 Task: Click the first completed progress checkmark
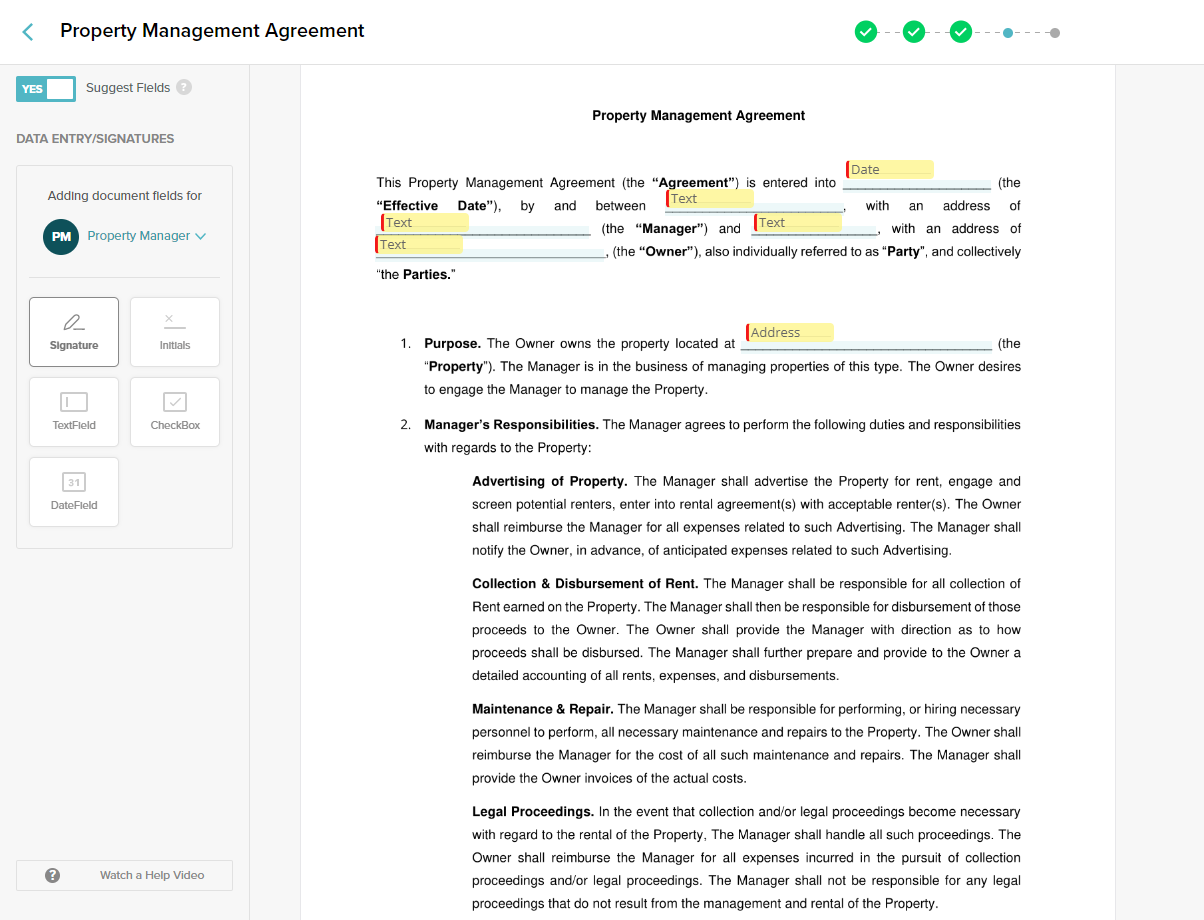pos(866,31)
